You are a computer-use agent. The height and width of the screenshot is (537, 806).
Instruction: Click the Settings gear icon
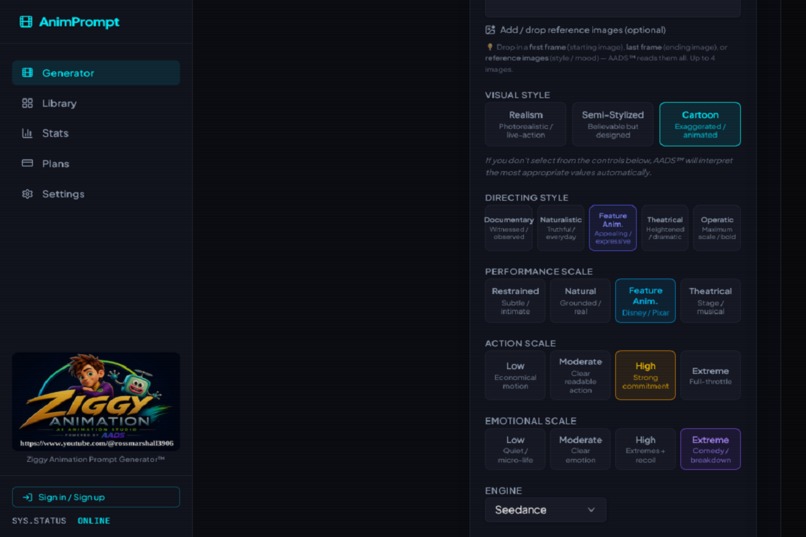27,194
